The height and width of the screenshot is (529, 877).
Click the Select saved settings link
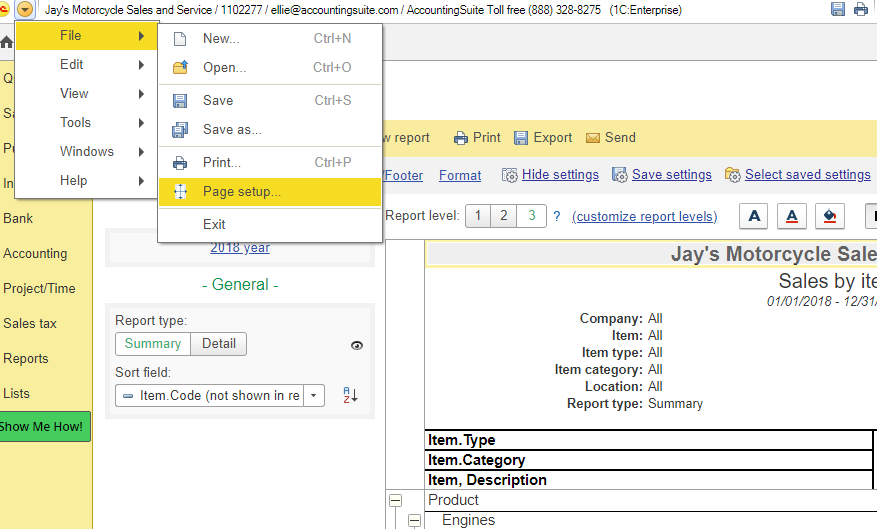coord(808,175)
